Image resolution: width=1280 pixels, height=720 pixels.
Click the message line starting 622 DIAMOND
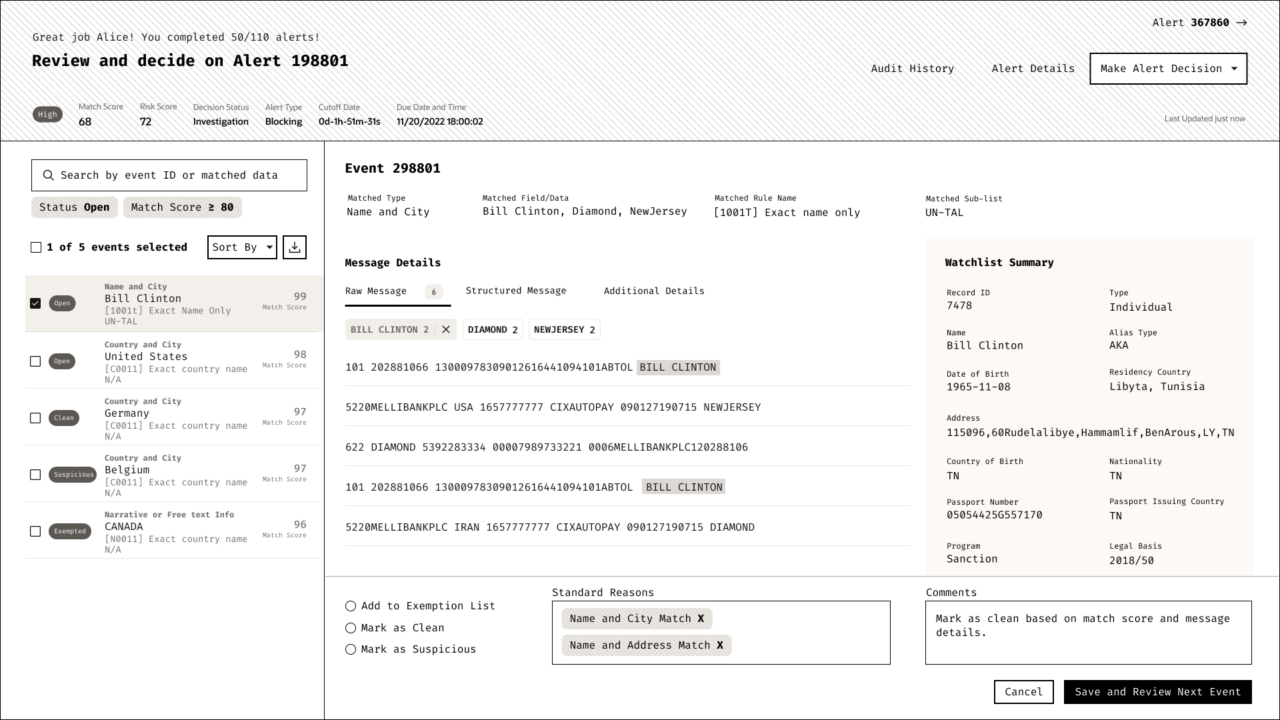coord(546,447)
